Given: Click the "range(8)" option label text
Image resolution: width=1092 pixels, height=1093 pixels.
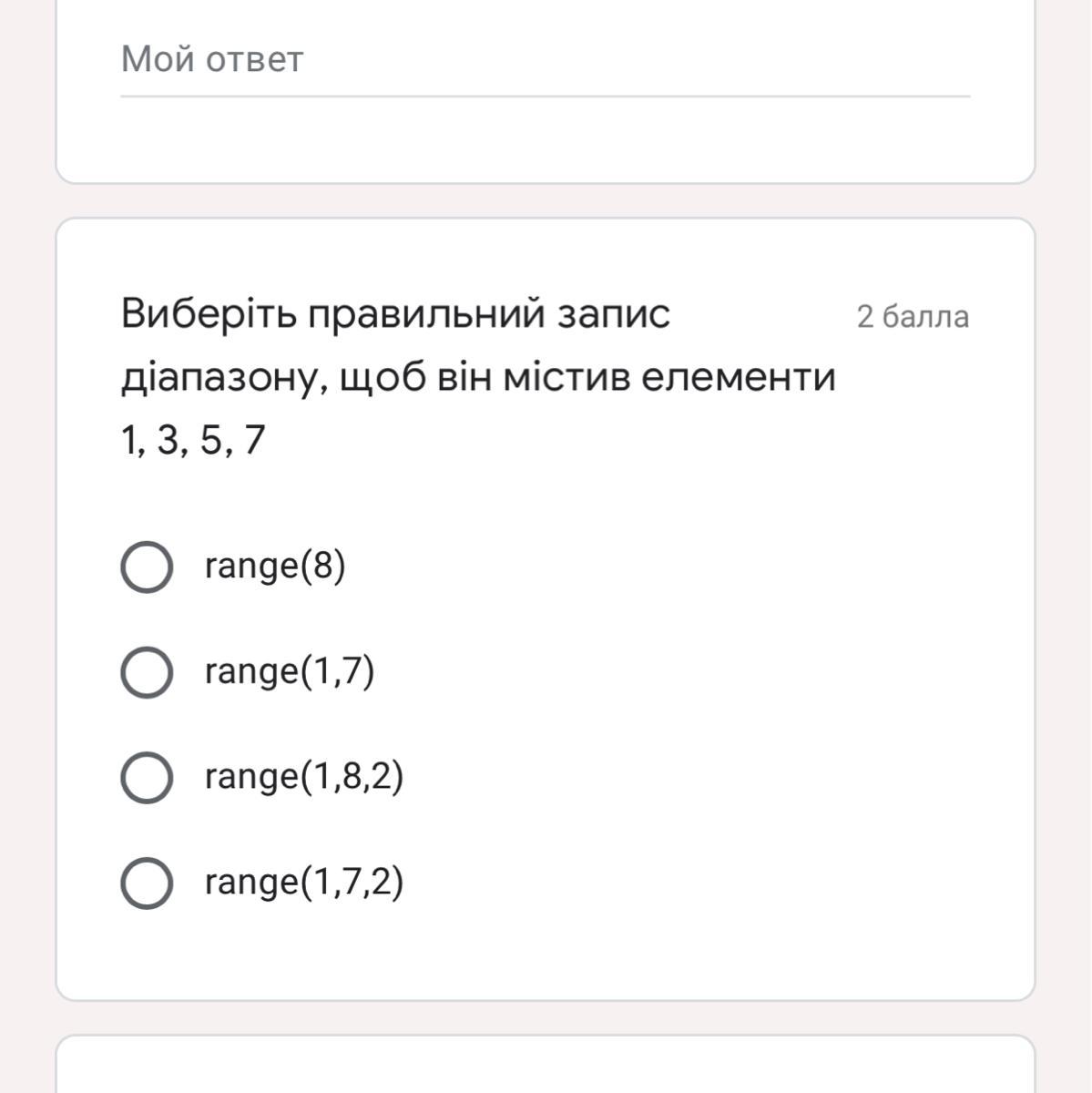Looking at the screenshot, I should [x=275, y=567].
